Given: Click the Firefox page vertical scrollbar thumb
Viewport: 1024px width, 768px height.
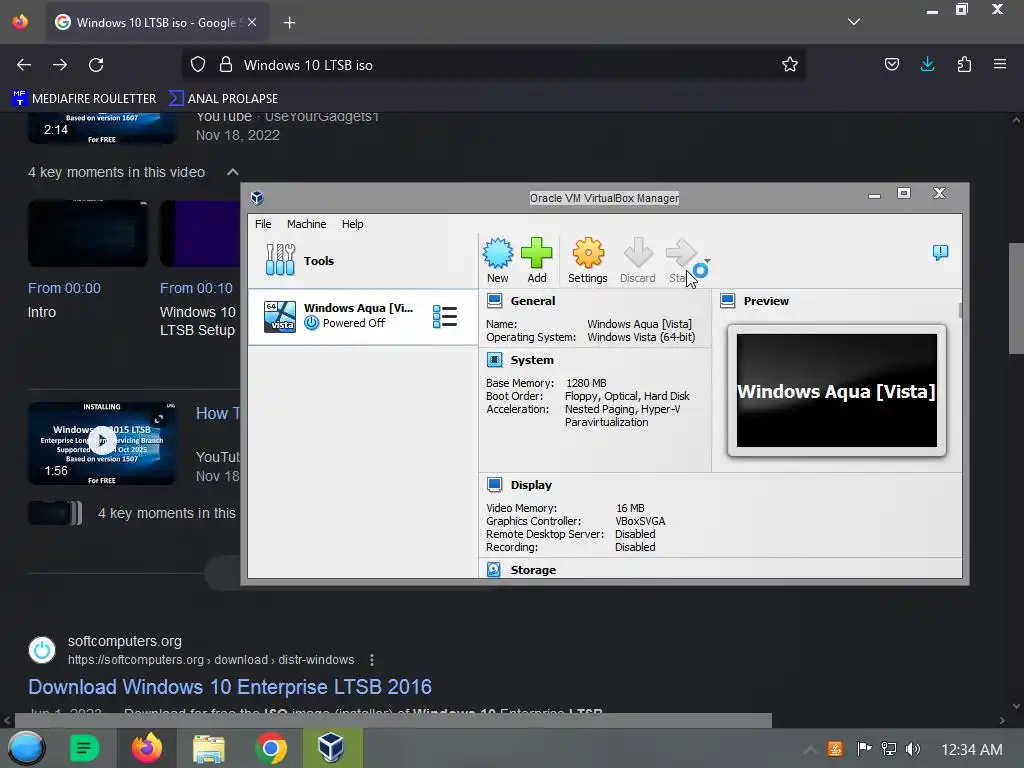Looking at the screenshot, I should (1016, 298).
